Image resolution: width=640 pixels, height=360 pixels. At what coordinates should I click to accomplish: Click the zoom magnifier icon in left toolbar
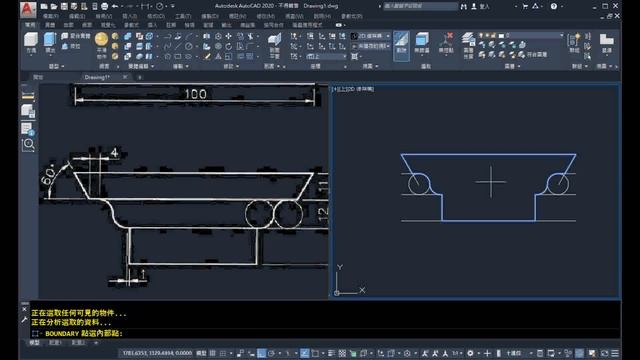pos(28,144)
